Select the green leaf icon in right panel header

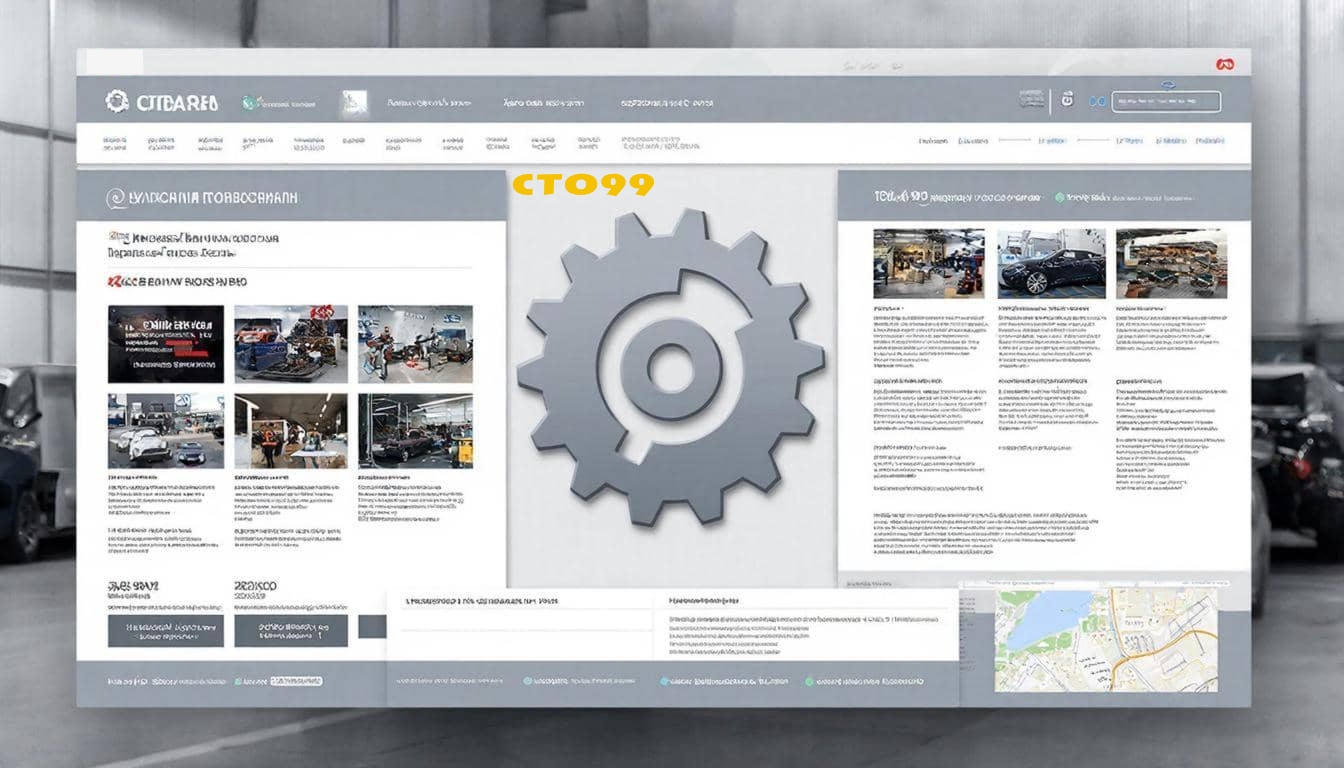pyautogui.click(x=1058, y=197)
